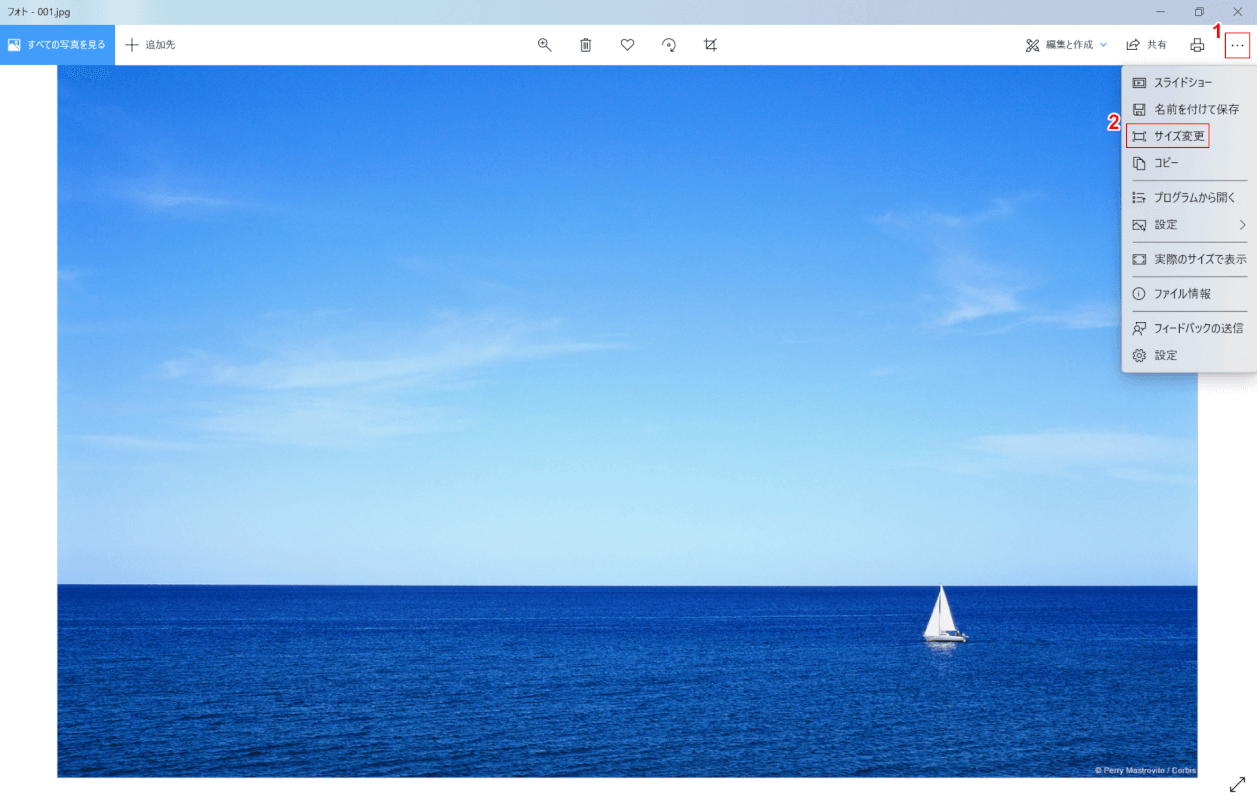
Task: Click the zoom magnifier icon
Action: [x=545, y=45]
